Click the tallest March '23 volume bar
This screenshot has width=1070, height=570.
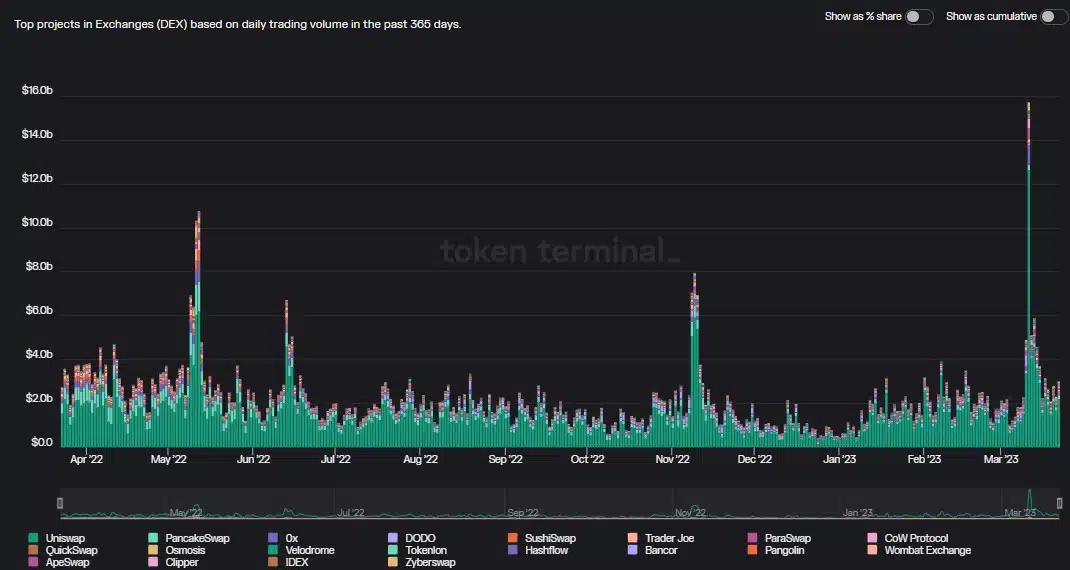(x=1028, y=273)
